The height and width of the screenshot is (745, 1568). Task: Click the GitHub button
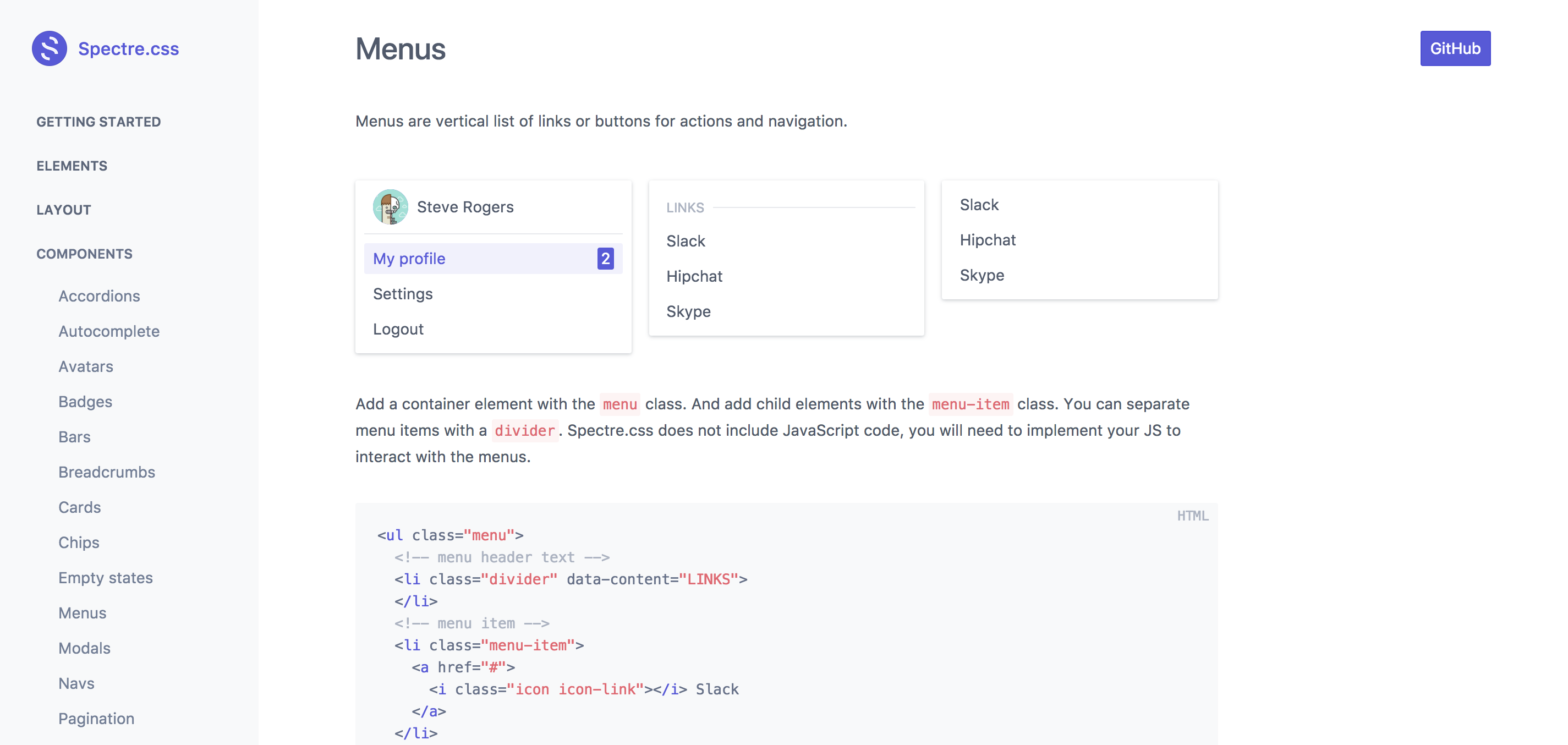pyautogui.click(x=1455, y=48)
